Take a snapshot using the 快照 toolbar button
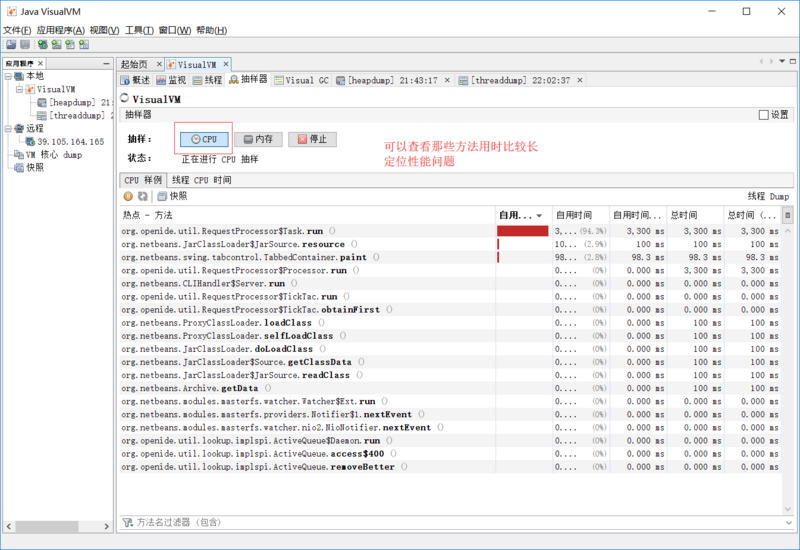 pos(172,196)
